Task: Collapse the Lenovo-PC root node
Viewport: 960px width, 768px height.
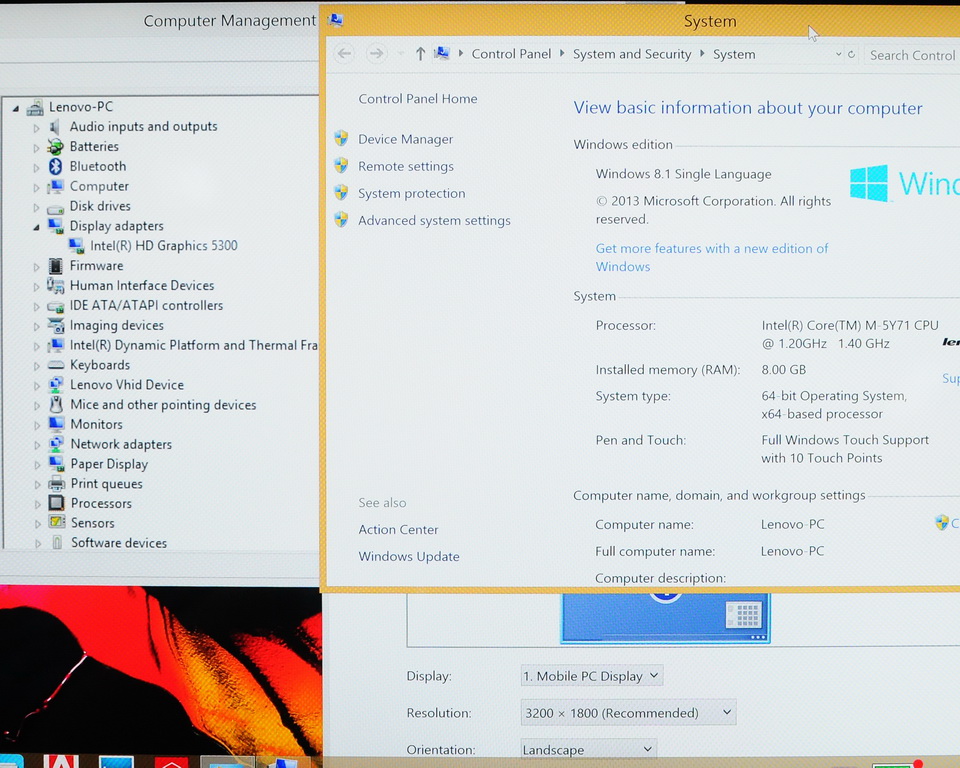Action: (15, 109)
